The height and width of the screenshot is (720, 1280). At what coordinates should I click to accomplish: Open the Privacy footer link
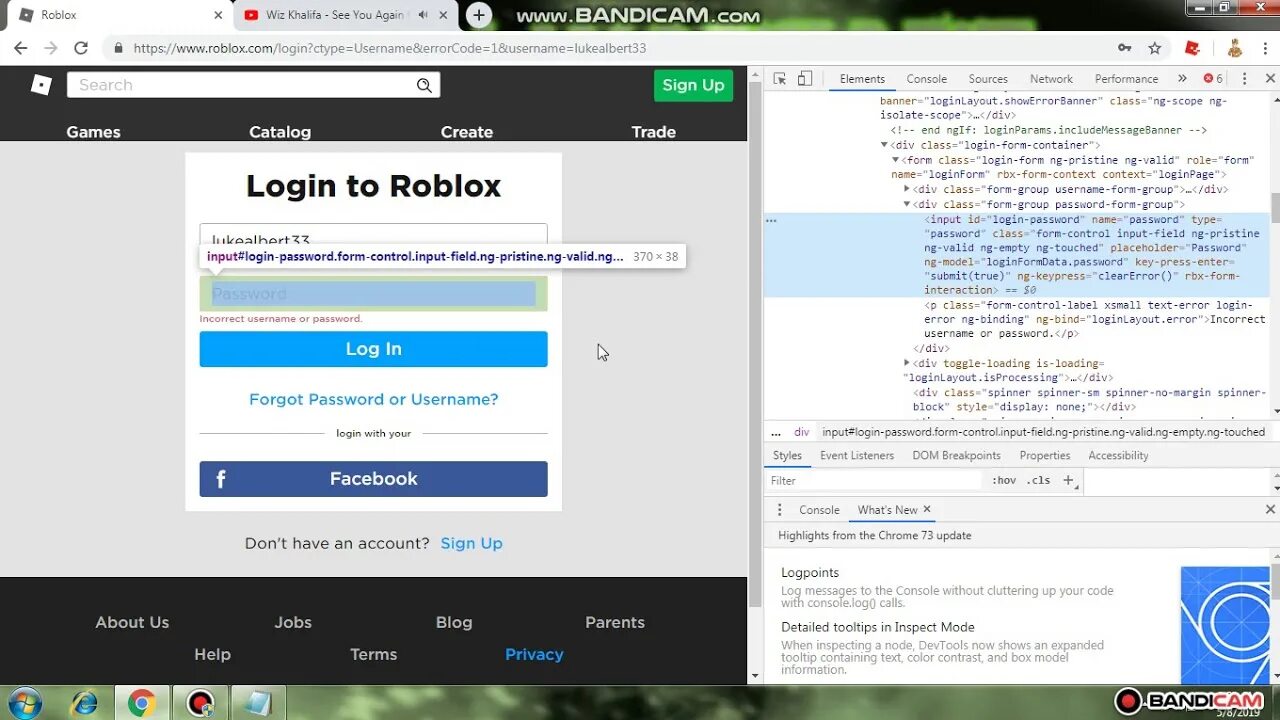[534, 654]
